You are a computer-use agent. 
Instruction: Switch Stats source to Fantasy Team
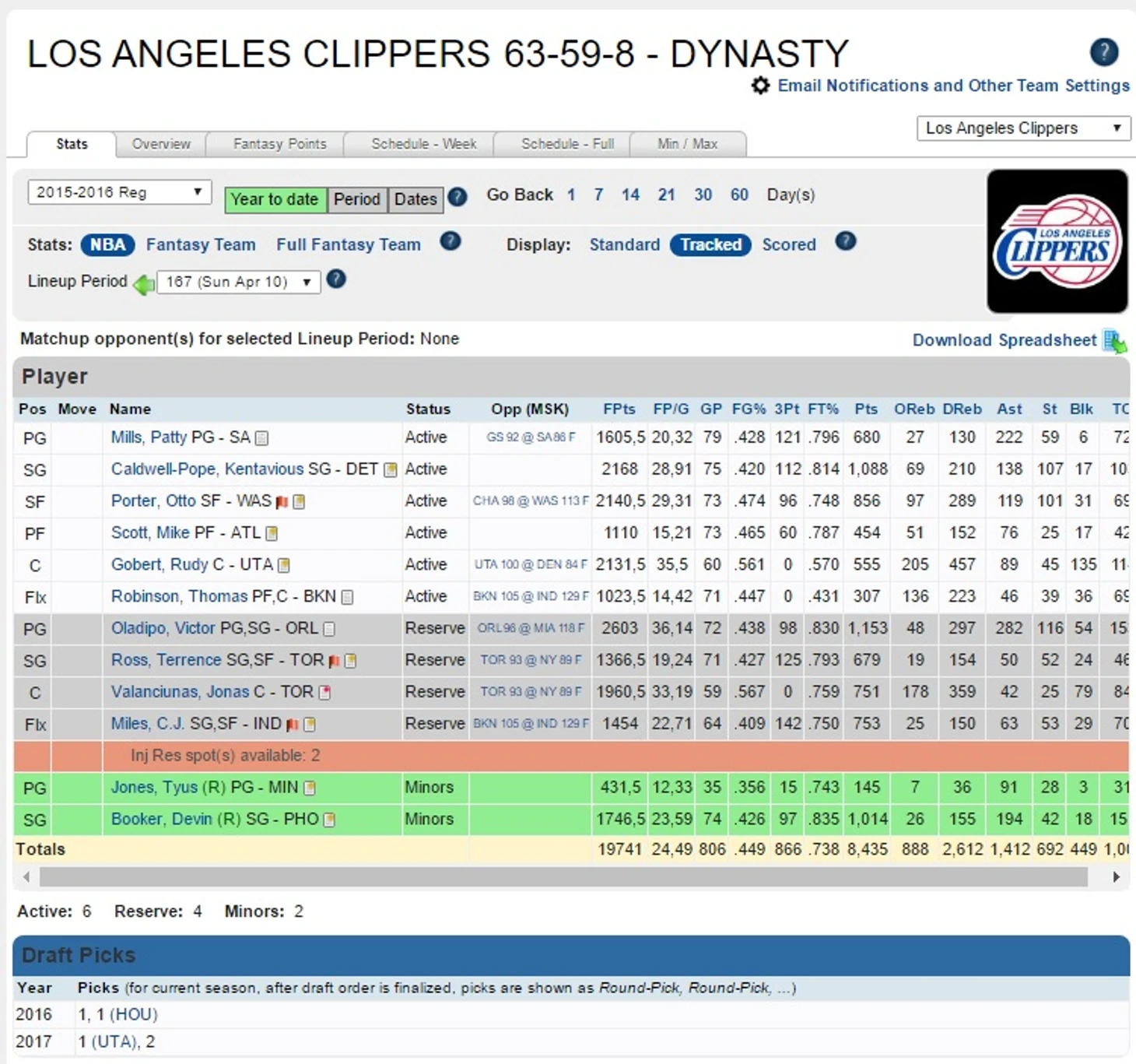click(x=201, y=244)
